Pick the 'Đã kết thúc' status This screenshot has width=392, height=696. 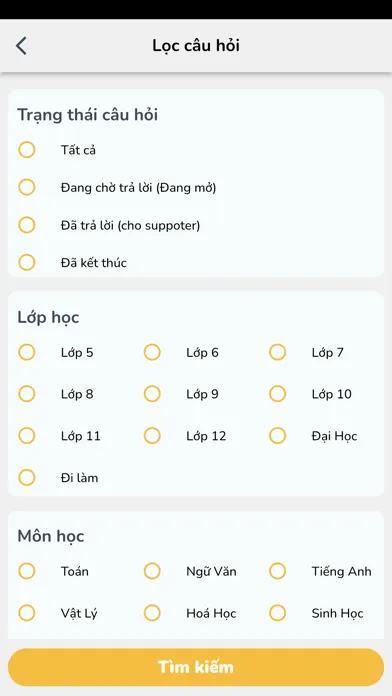[27, 262]
